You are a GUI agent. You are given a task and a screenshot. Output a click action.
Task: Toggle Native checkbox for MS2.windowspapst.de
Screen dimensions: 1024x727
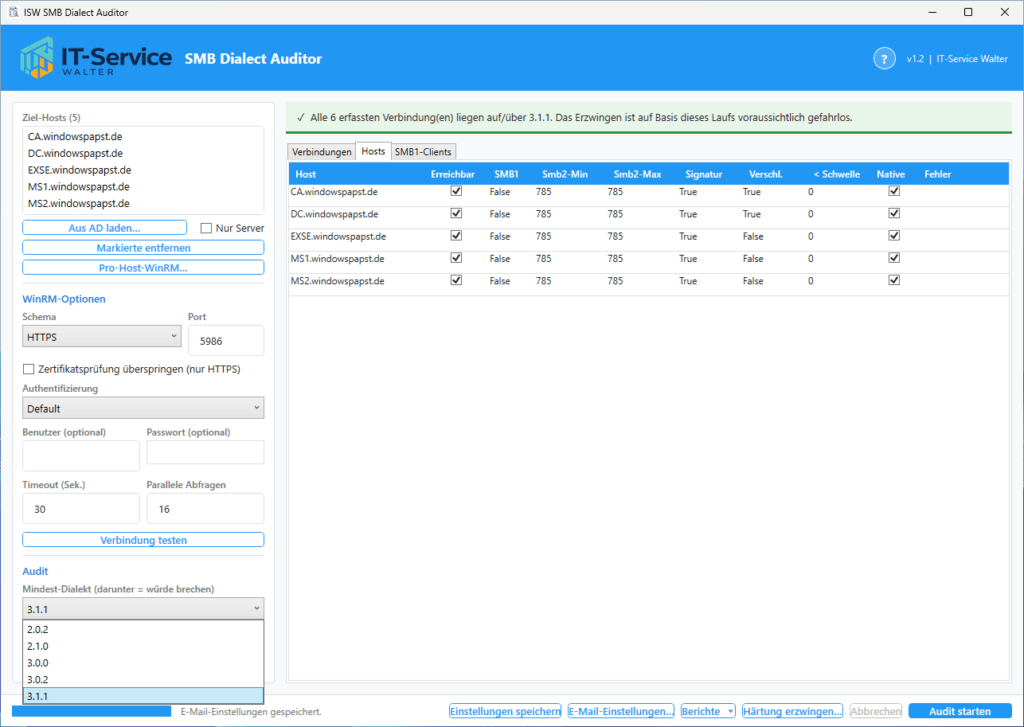[x=894, y=280]
